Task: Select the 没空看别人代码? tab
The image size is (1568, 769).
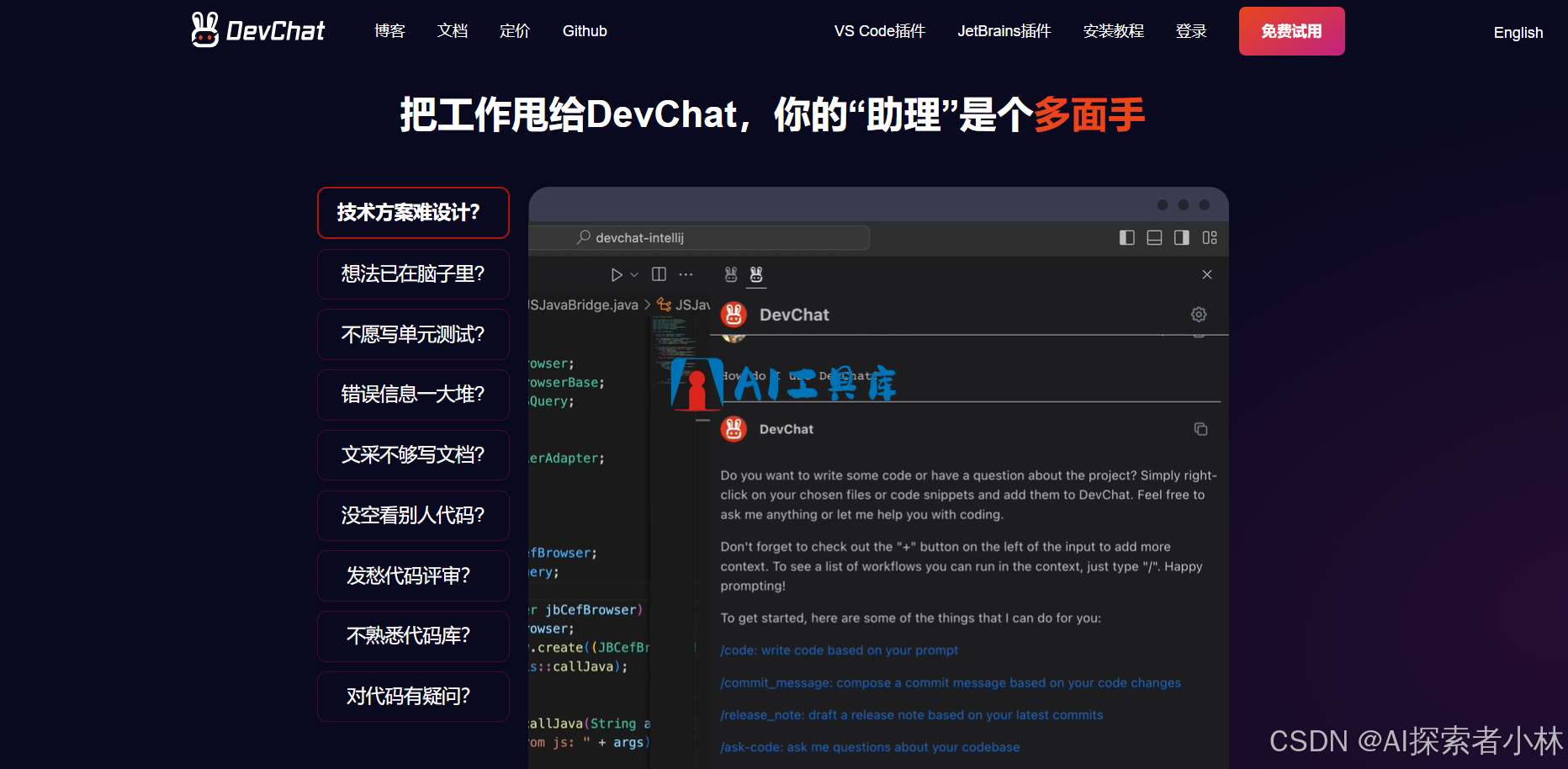Action: pos(413,516)
